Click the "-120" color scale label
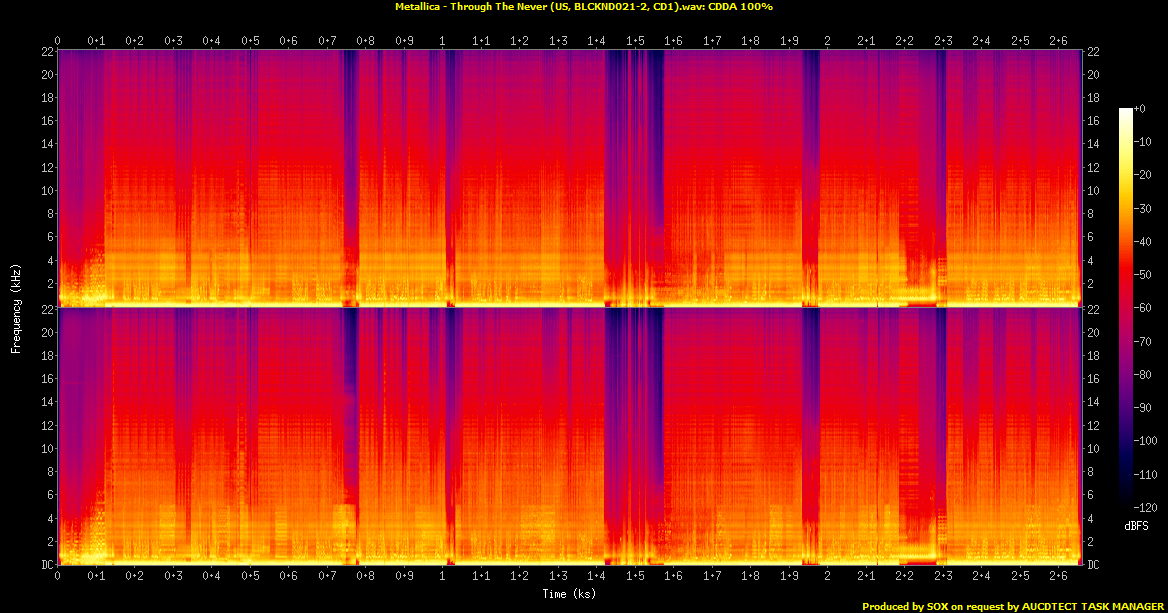Viewport: 1168px width, 613px height. point(1146,507)
